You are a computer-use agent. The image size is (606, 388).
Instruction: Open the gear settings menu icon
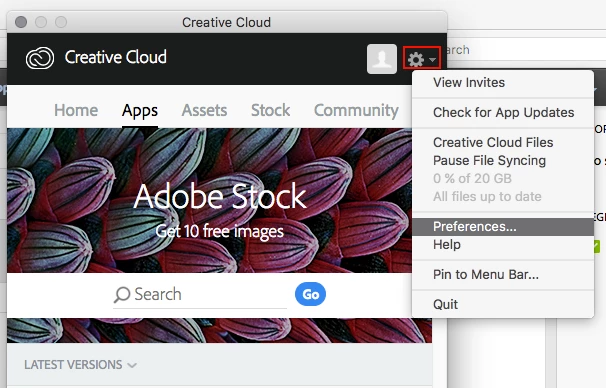point(421,59)
